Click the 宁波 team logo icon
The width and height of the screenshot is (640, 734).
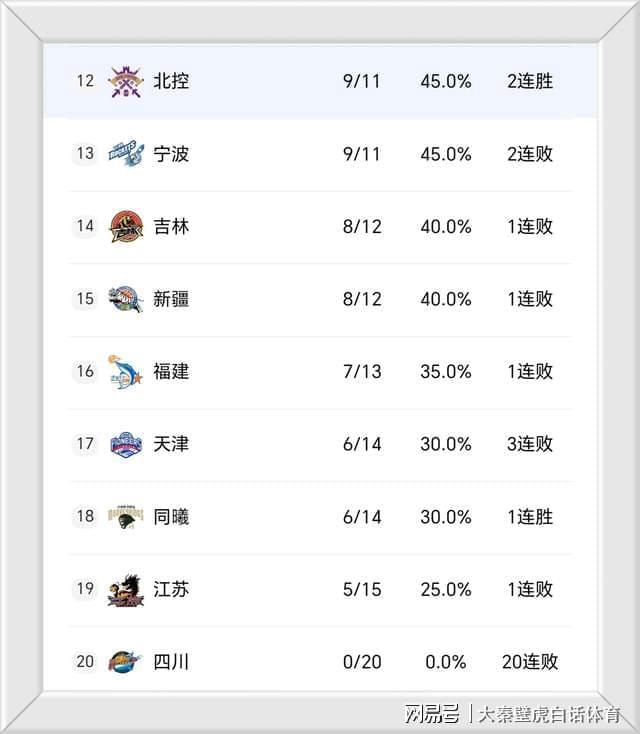[126, 154]
